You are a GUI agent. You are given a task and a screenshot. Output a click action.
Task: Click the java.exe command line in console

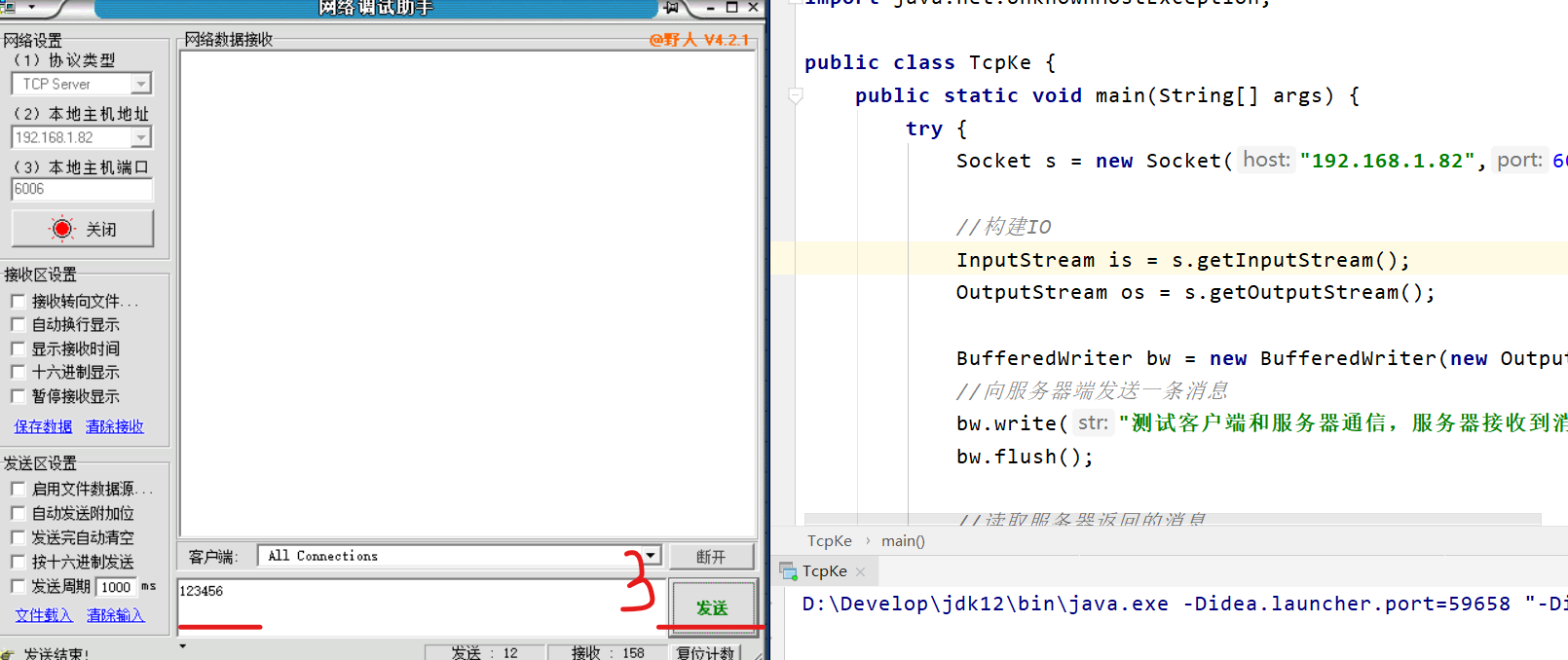(x=1184, y=604)
